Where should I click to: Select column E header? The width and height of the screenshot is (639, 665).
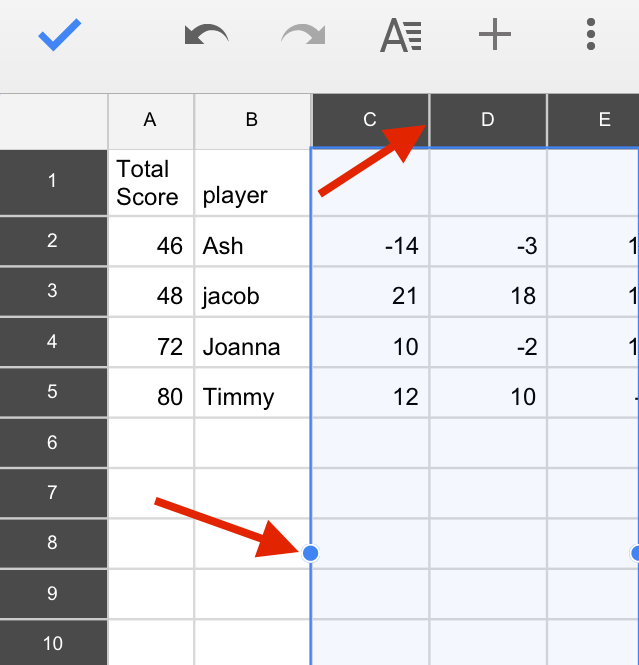point(594,120)
